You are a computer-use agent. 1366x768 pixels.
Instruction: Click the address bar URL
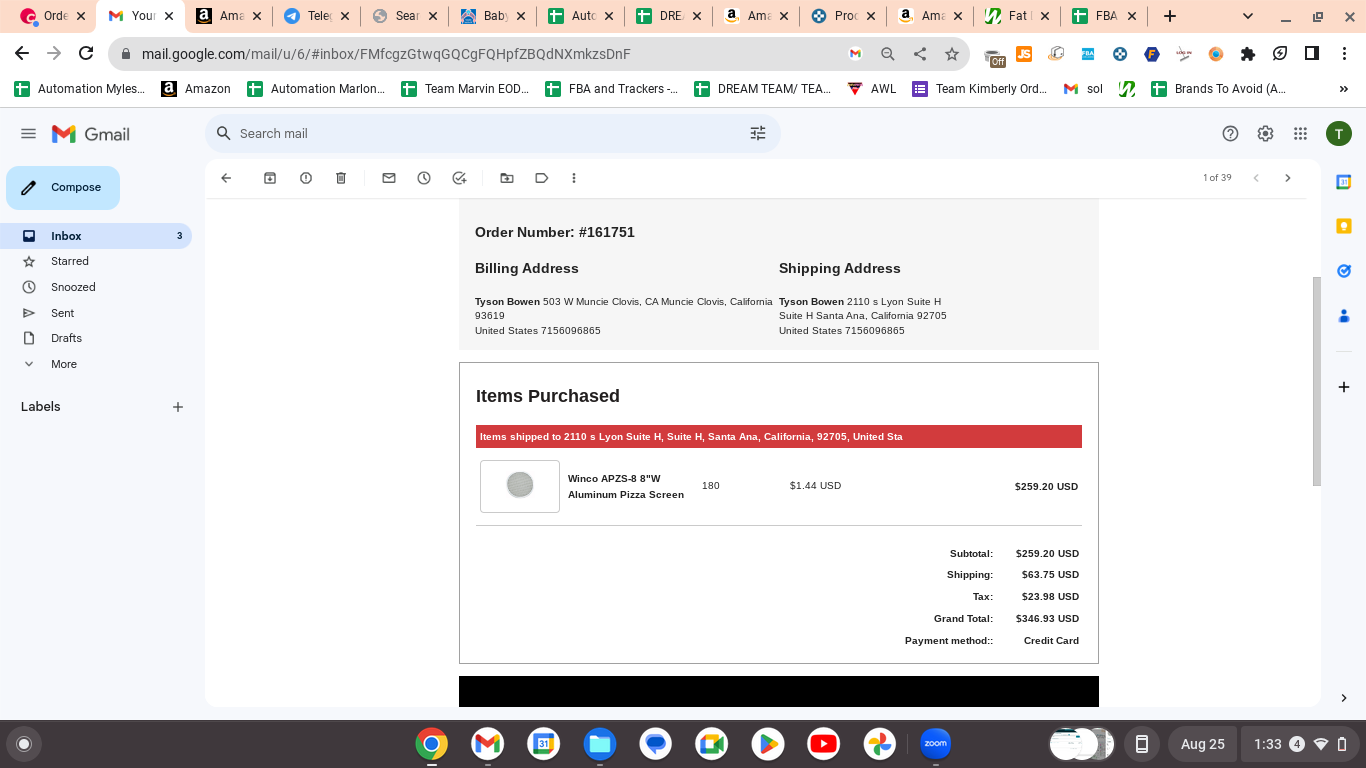(386, 54)
